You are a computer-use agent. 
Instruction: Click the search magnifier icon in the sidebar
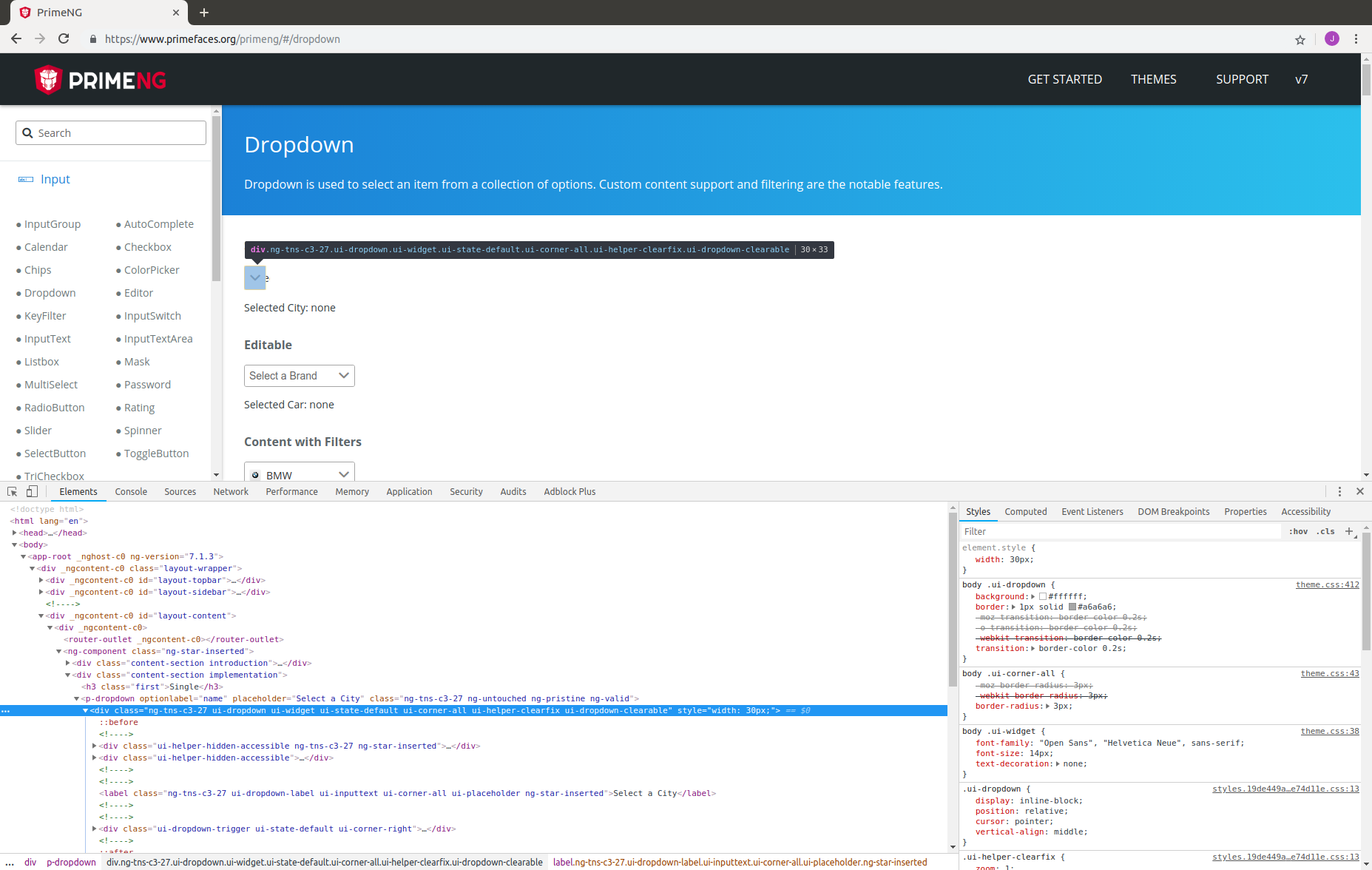(x=28, y=132)
